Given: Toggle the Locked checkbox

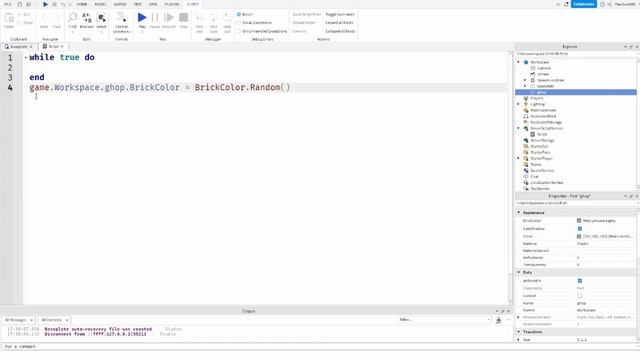Looking at the screenshot, I should 580,296.
